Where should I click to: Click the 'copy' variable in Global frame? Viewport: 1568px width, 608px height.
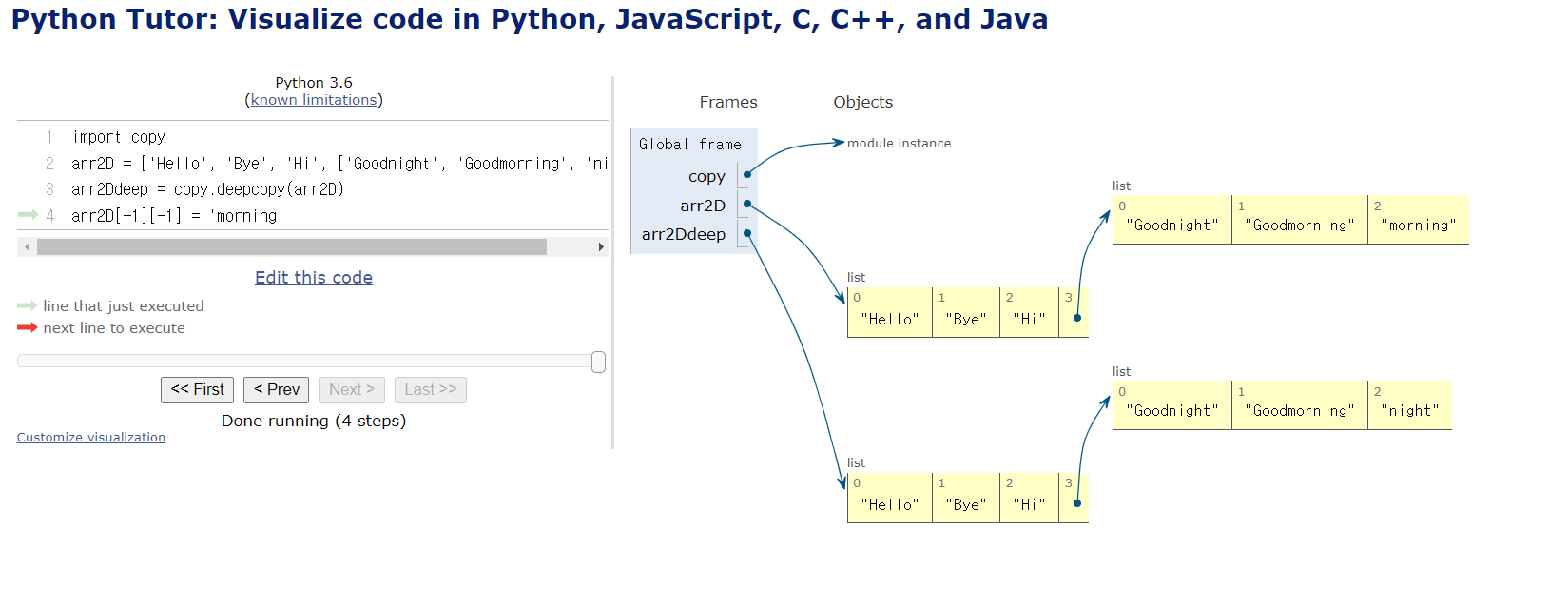coord(707,176)
